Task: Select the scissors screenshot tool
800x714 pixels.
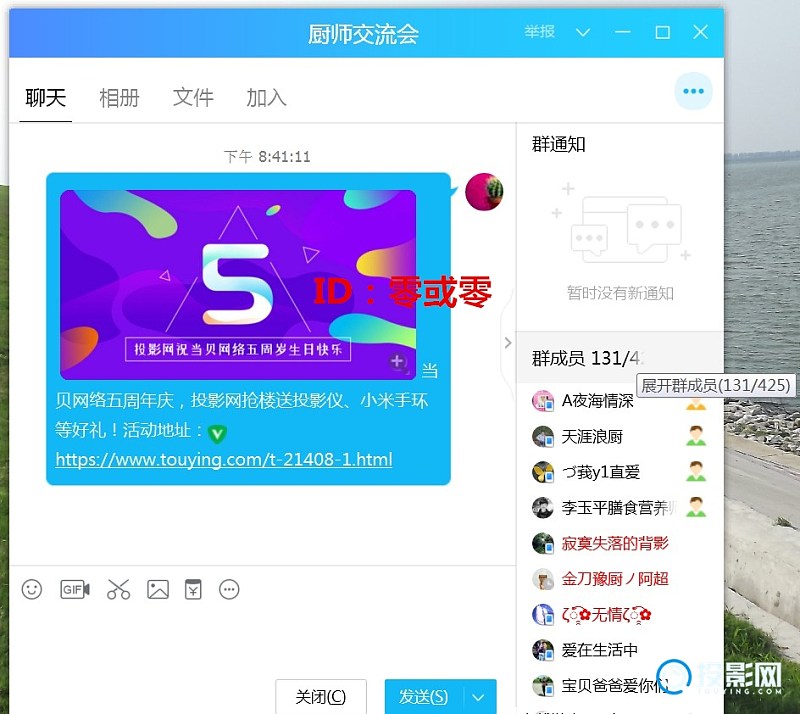Action: pyautogui.click(x=118, y=589)
